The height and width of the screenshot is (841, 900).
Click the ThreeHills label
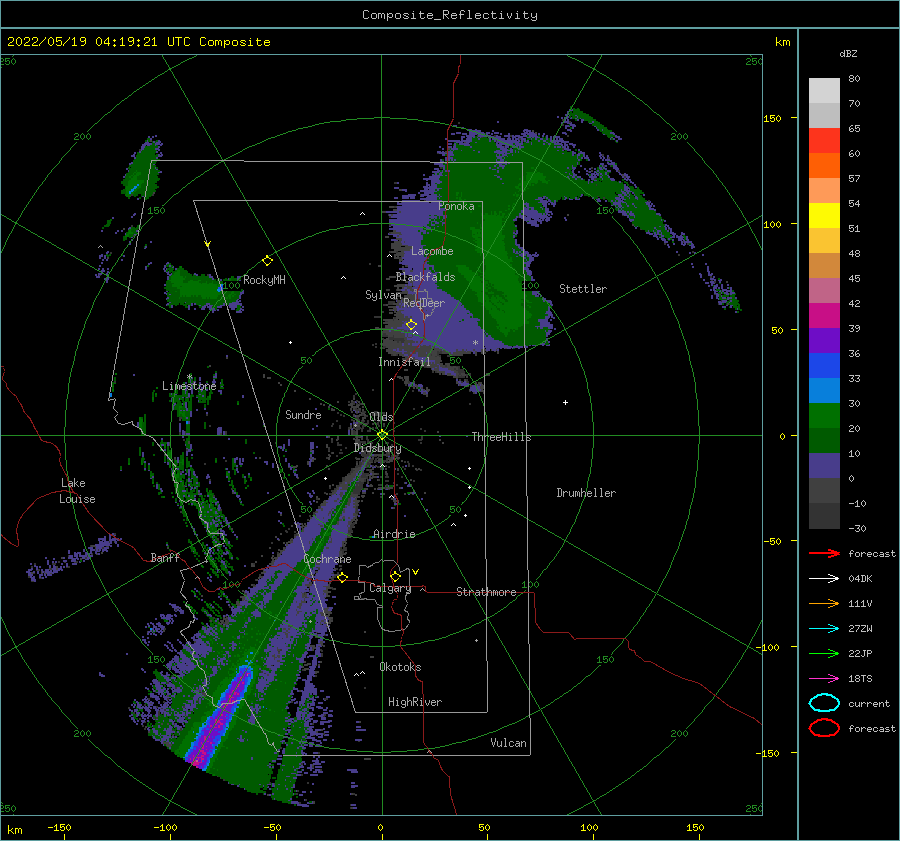(x=502, y=437)
